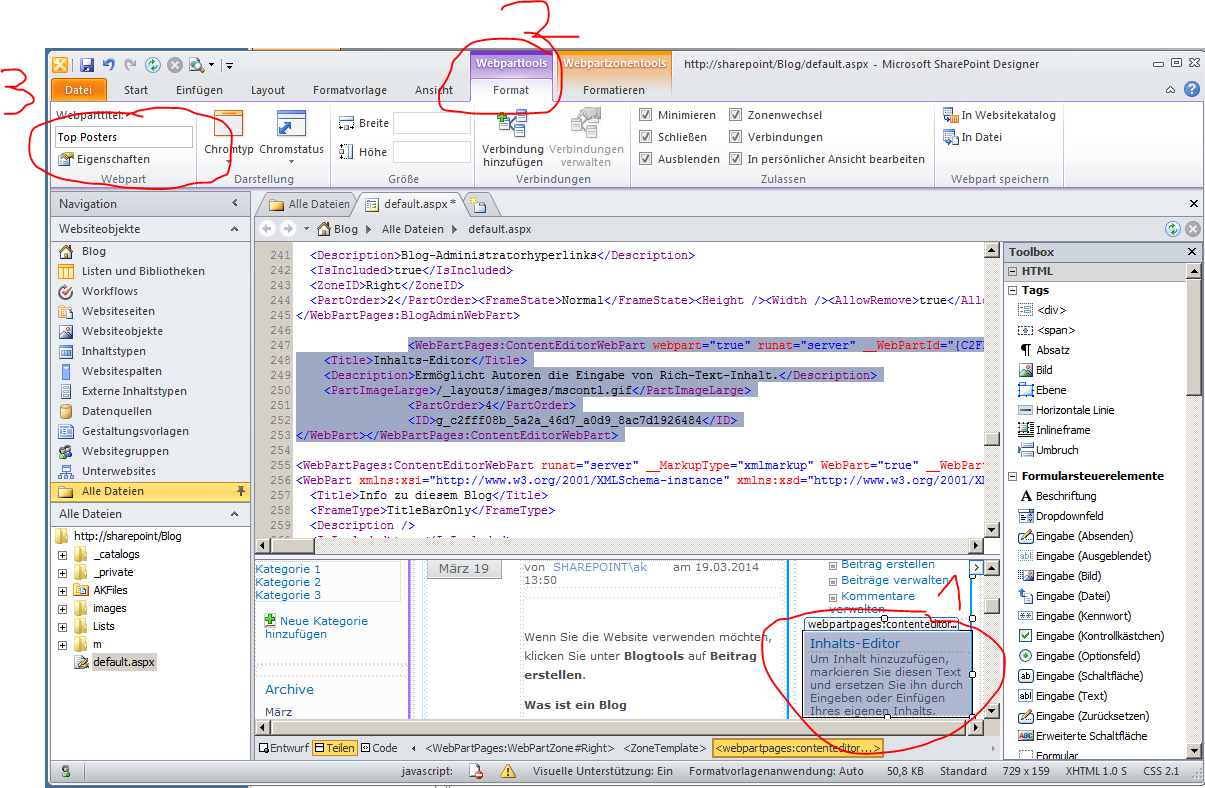Select Datenquellen navigation item
The width and height of the screenshot is (1205, 788).
104,411
